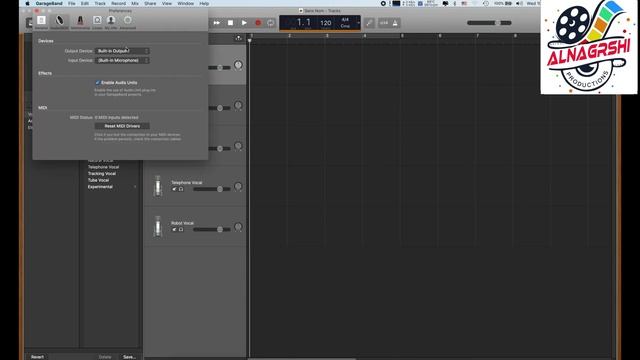Viewport: 640px width, 360px height.
Task: Toggle the cycle loop button
Action: (271, 23)
